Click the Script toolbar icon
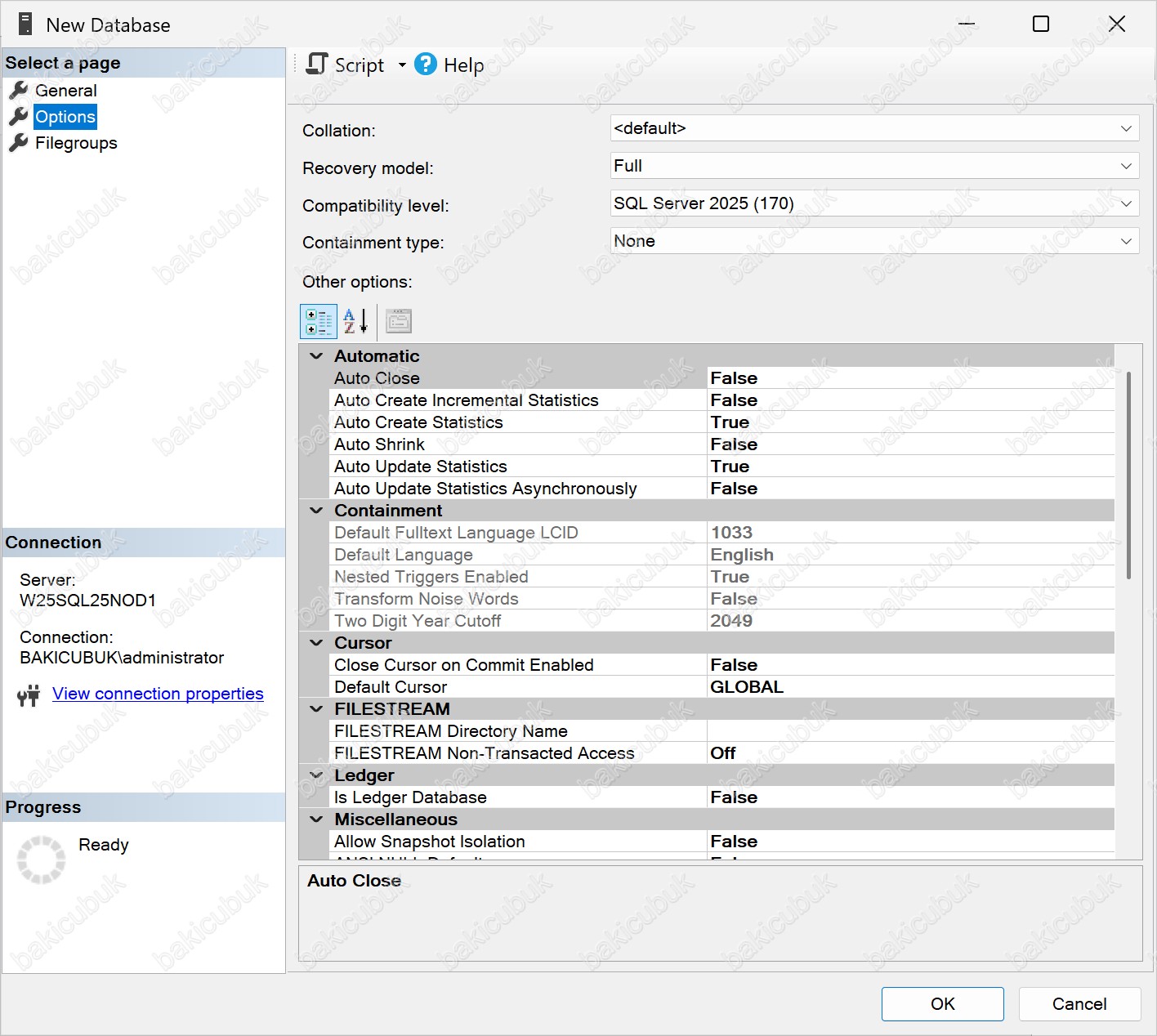The height and width of the screenshot is (1036, 1157). (x=317, y=65)
